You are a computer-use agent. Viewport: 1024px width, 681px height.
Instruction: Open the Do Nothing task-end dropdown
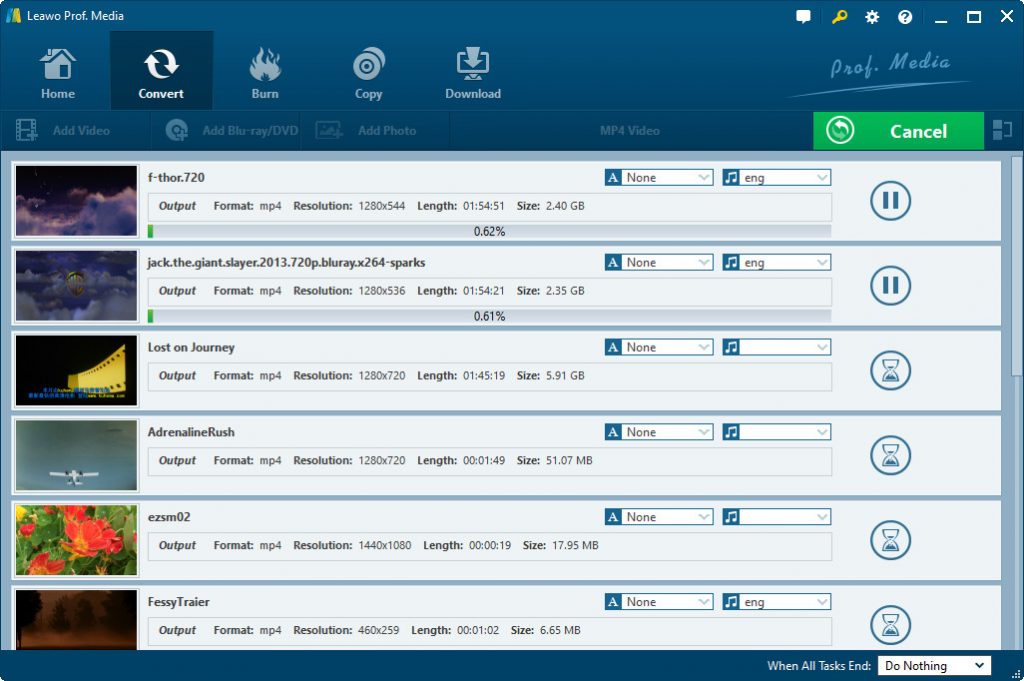pos(934,665)
